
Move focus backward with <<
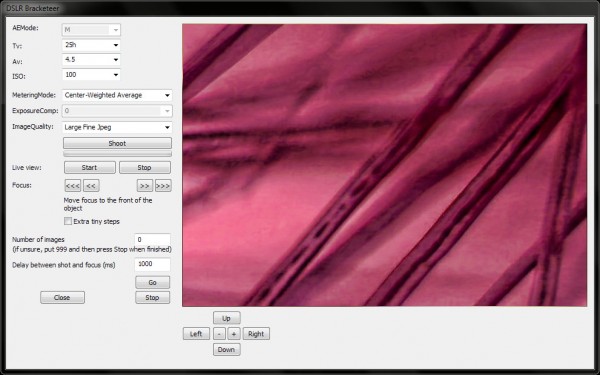[x=91, y=186]
